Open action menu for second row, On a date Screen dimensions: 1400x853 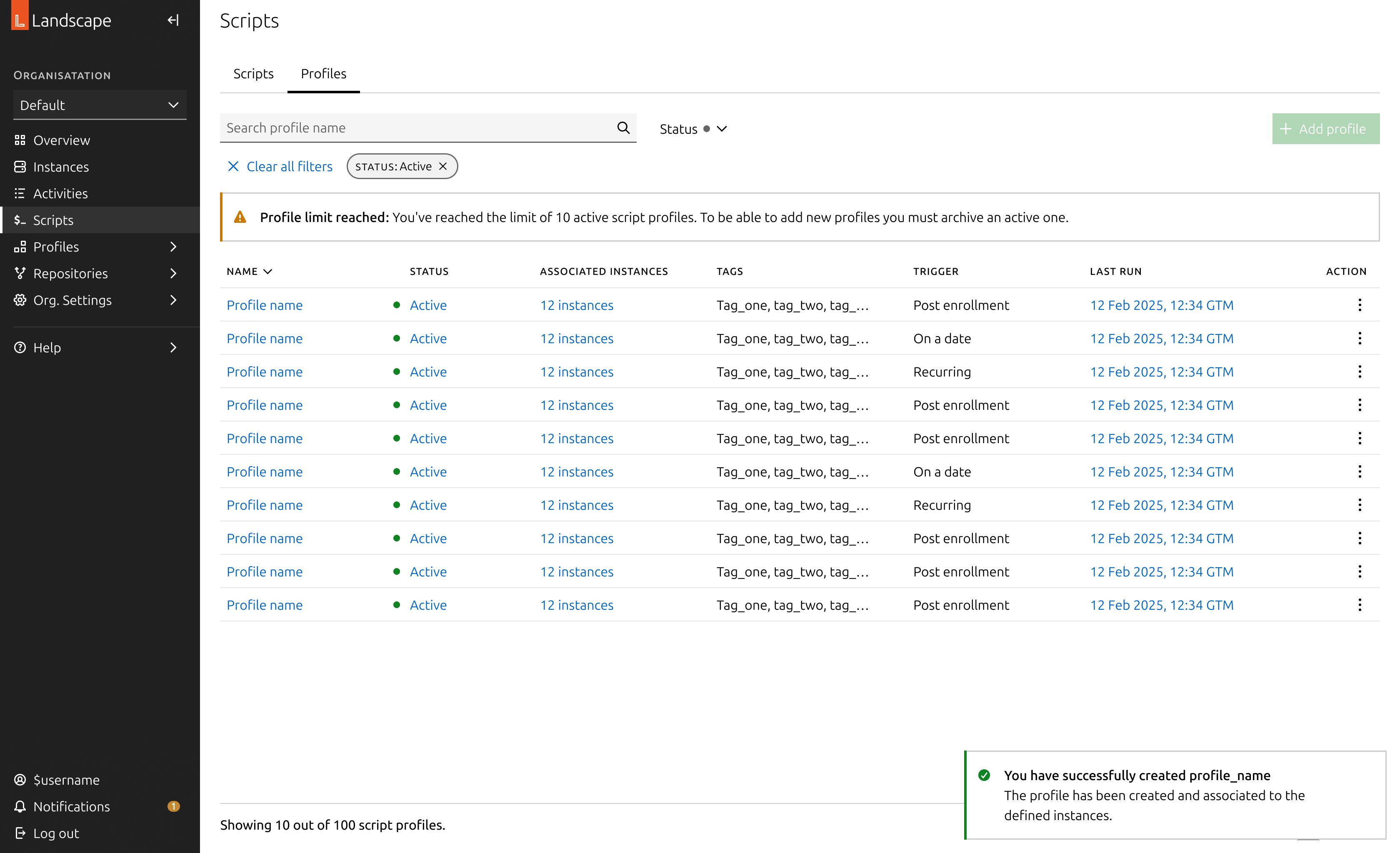[1360, 339]
